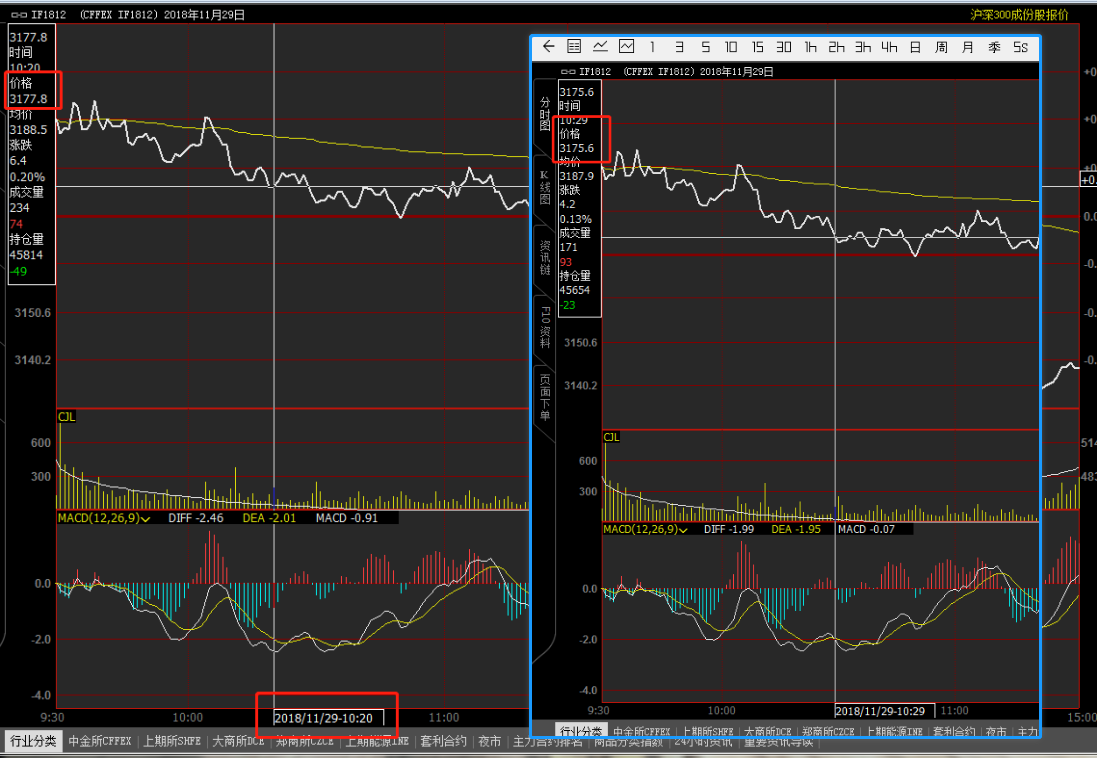Switch to the time-sharing line chart icon
1097x758 pixels.
600,47
